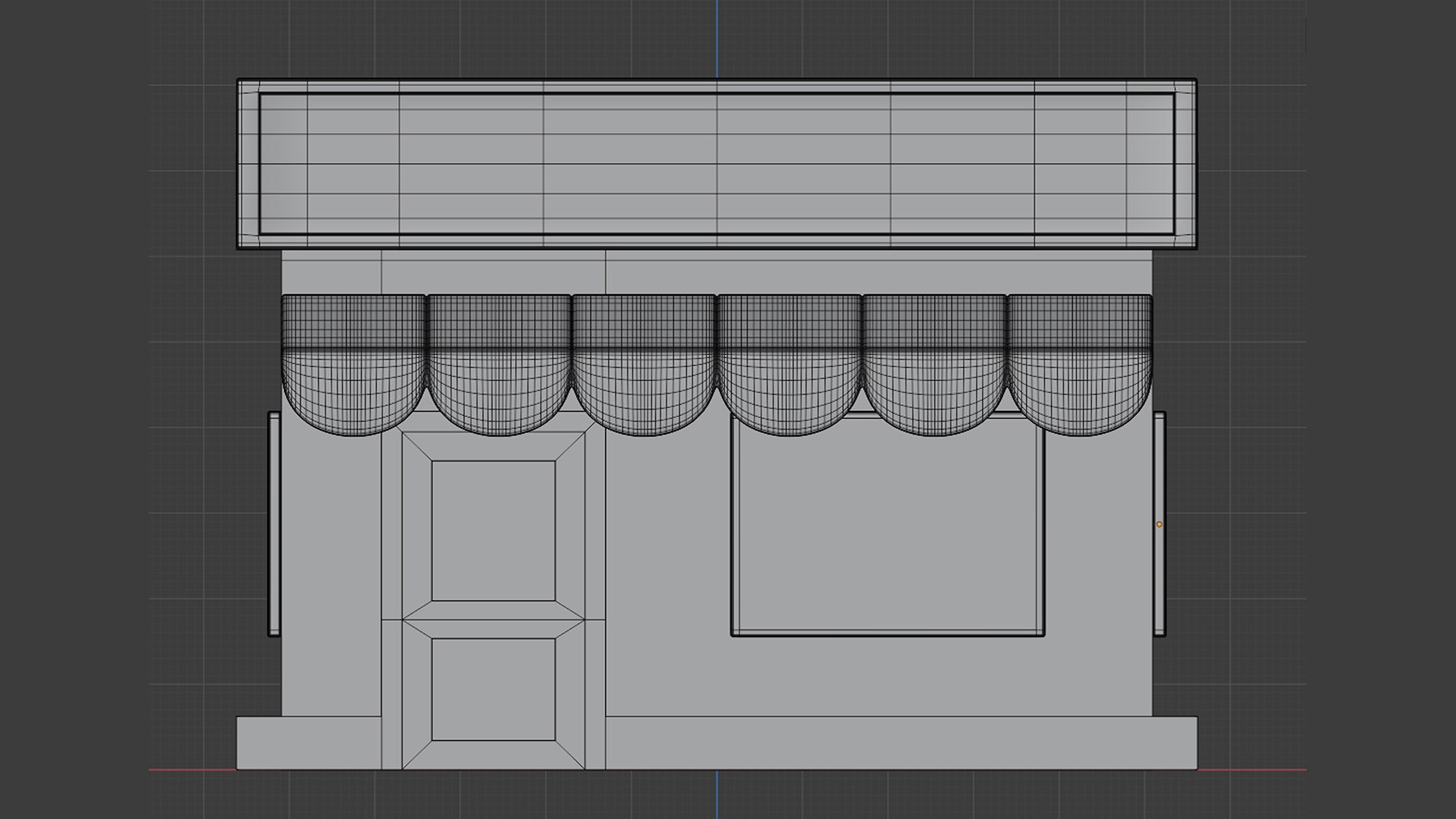Click the leftmost awning scallop
The height and width of the screenshot is (819, 1456).
(x=353, y=364)
